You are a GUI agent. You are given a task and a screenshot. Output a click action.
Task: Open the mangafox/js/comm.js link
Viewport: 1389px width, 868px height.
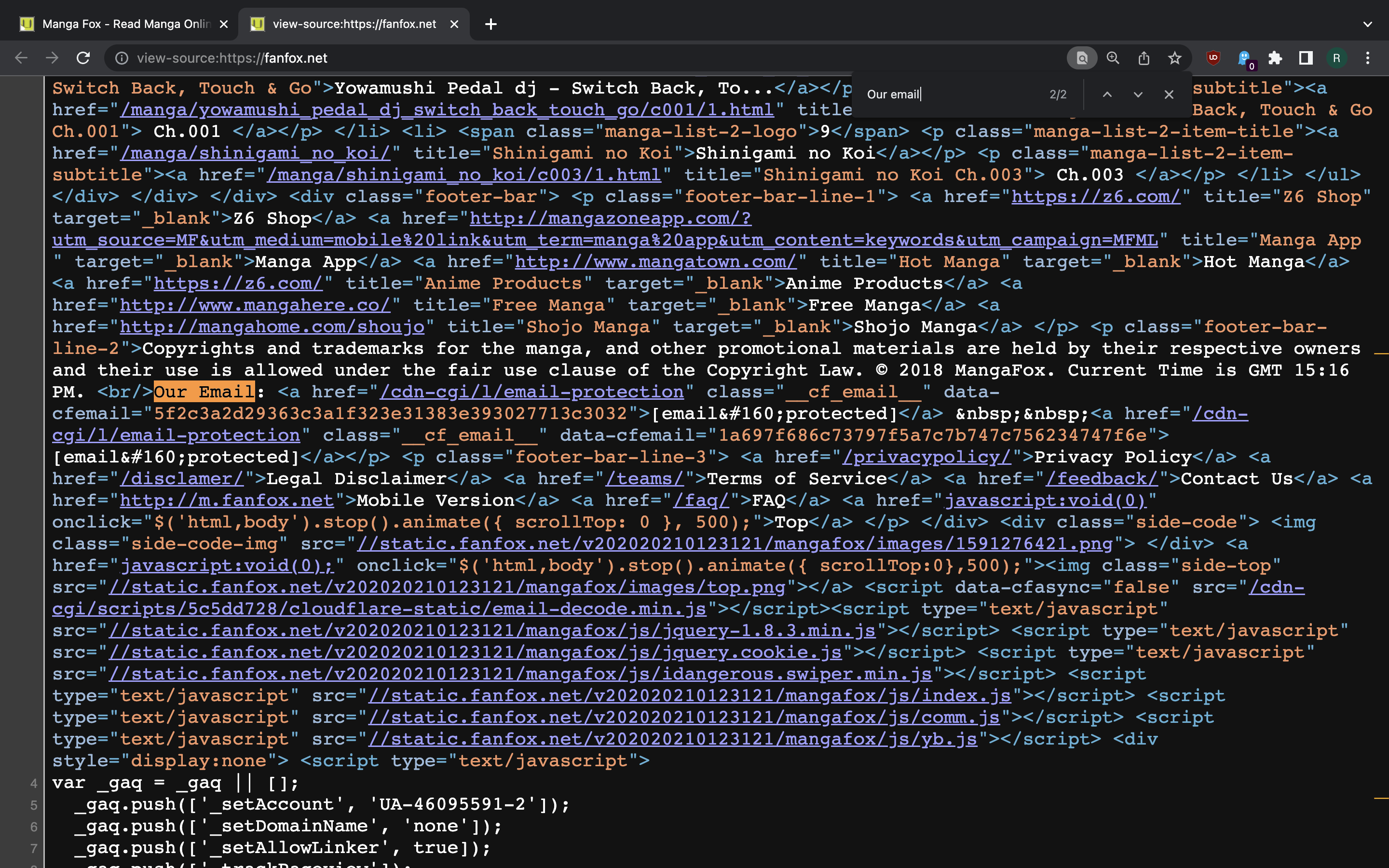pos(684,718)
